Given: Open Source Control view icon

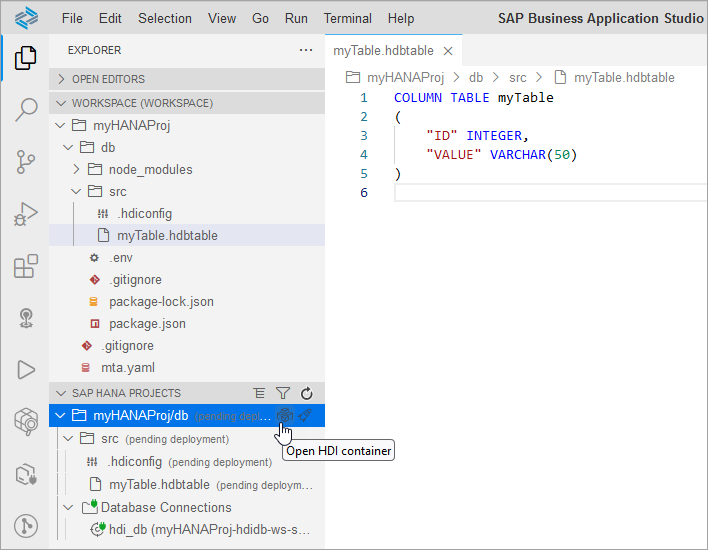Looking at the screenshot, I should (x=26, y=162).
